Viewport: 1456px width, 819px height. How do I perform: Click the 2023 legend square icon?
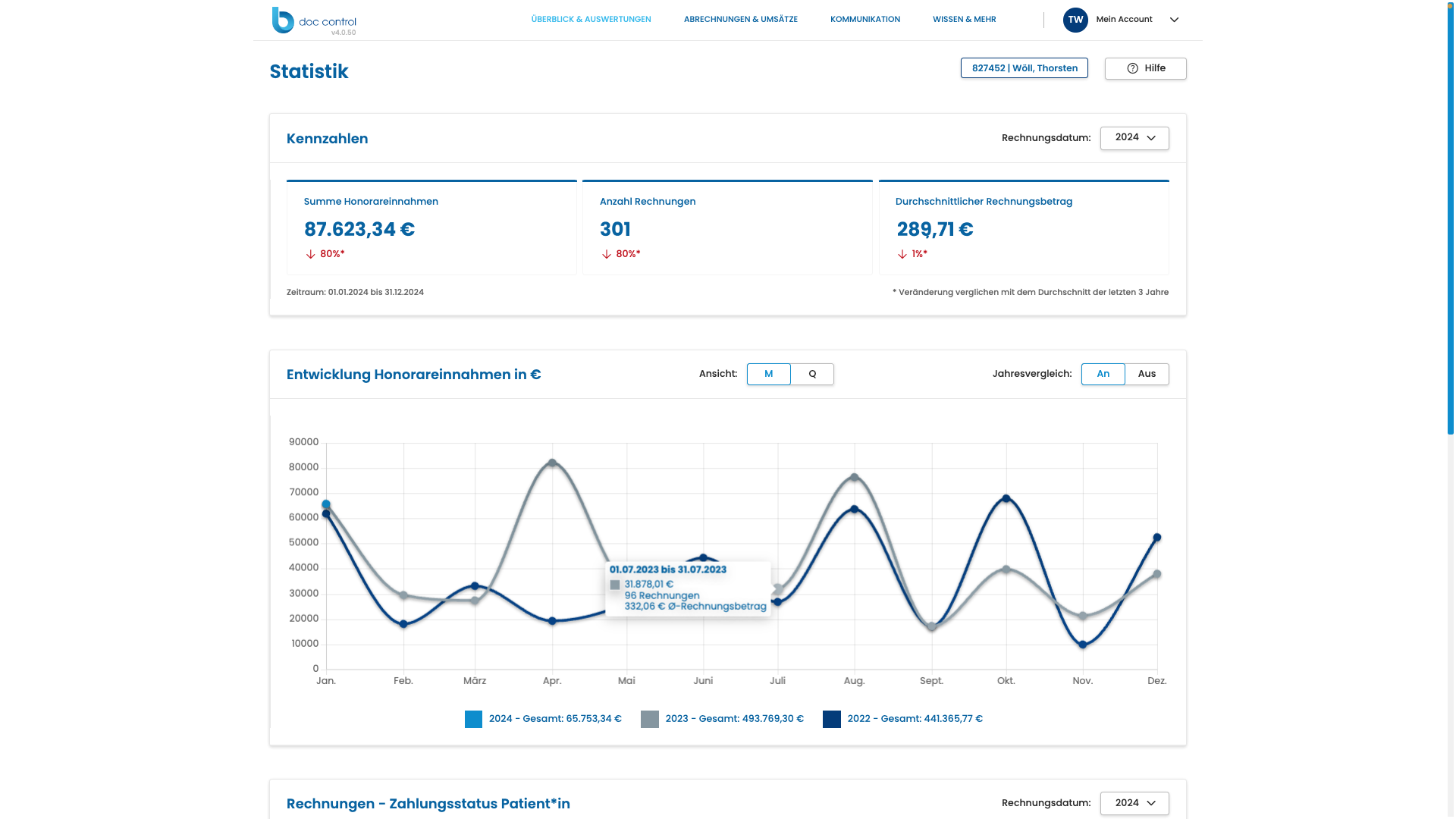point(649,719)
